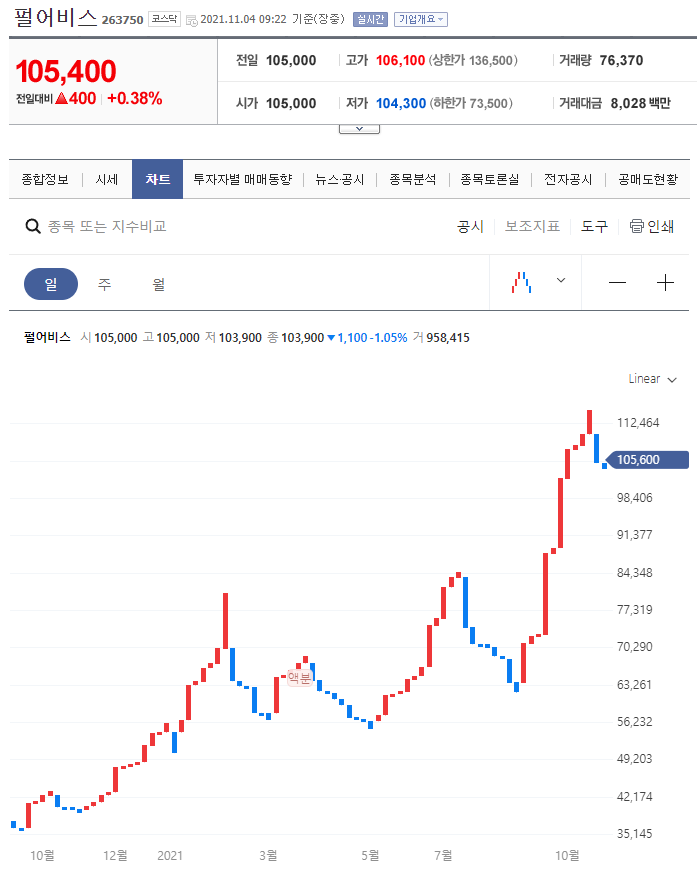Expand the Linear scale dropdown
Screen dimensions: 697x873
tap(652, 379)
